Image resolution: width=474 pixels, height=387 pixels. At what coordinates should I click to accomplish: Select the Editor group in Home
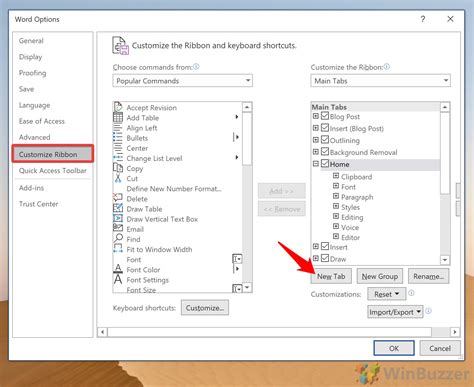pyautogui.click(x=350, y=237)
